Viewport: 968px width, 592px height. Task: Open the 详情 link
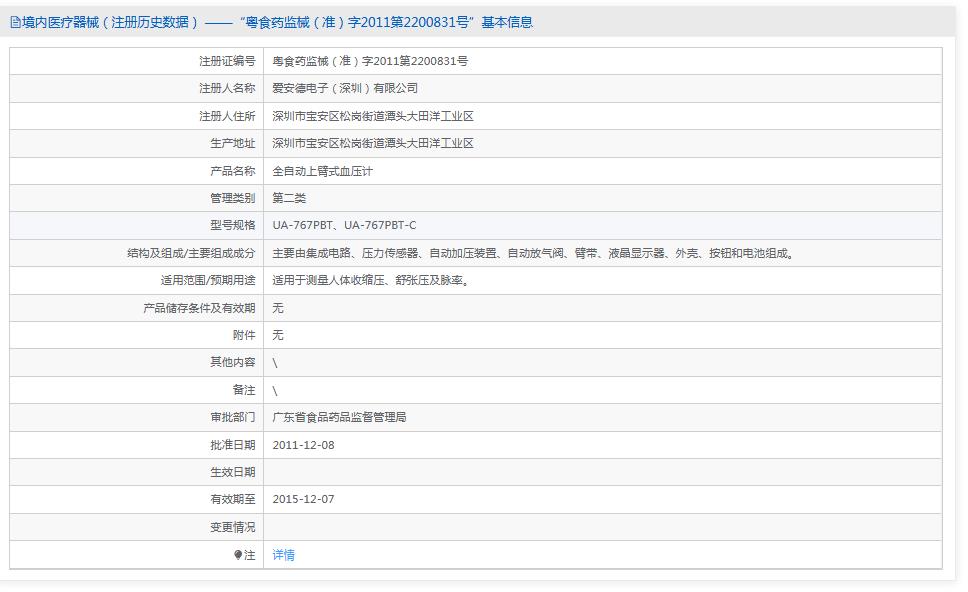[x=283, y=555]
